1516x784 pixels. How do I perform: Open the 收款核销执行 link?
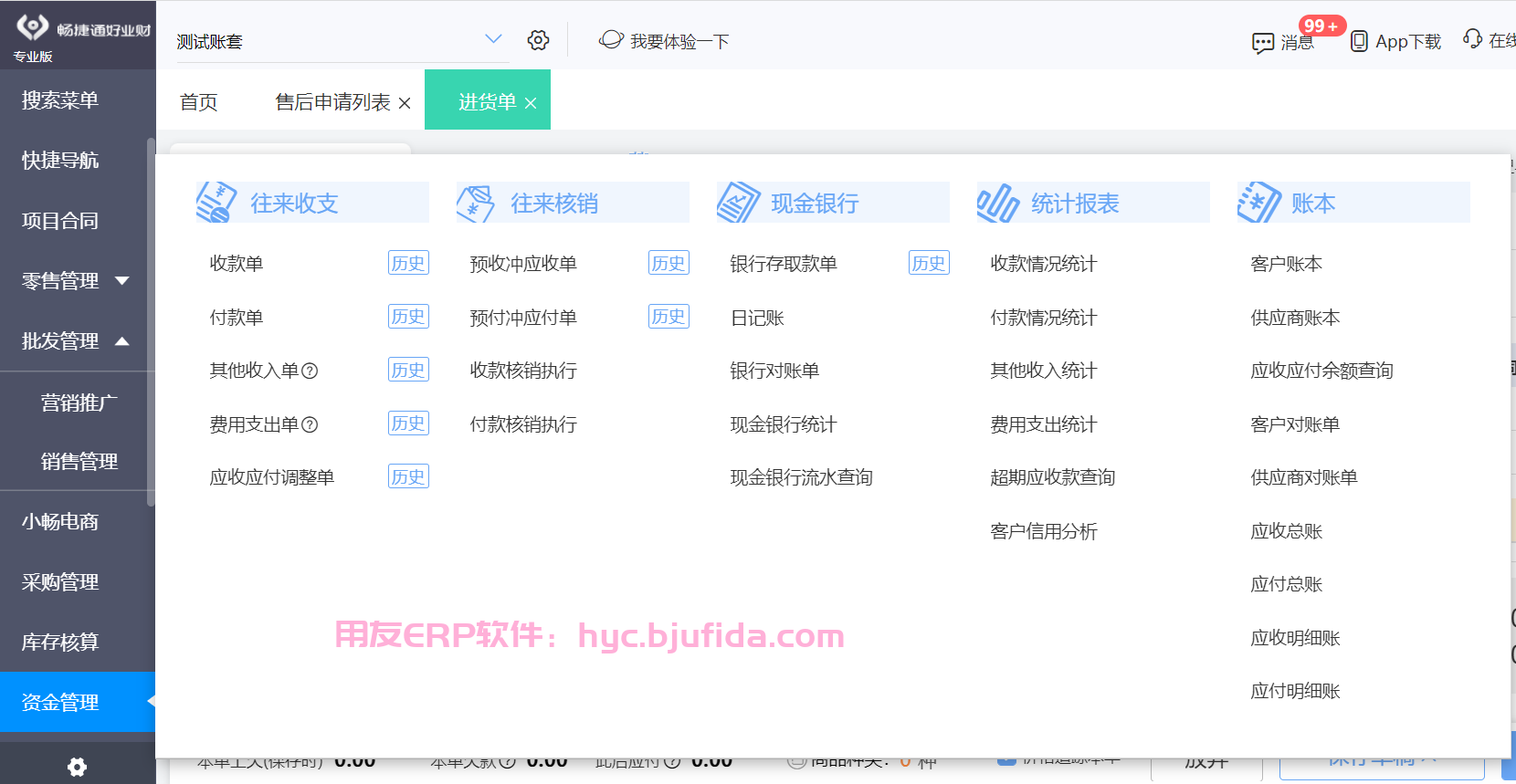pos(523,371)
